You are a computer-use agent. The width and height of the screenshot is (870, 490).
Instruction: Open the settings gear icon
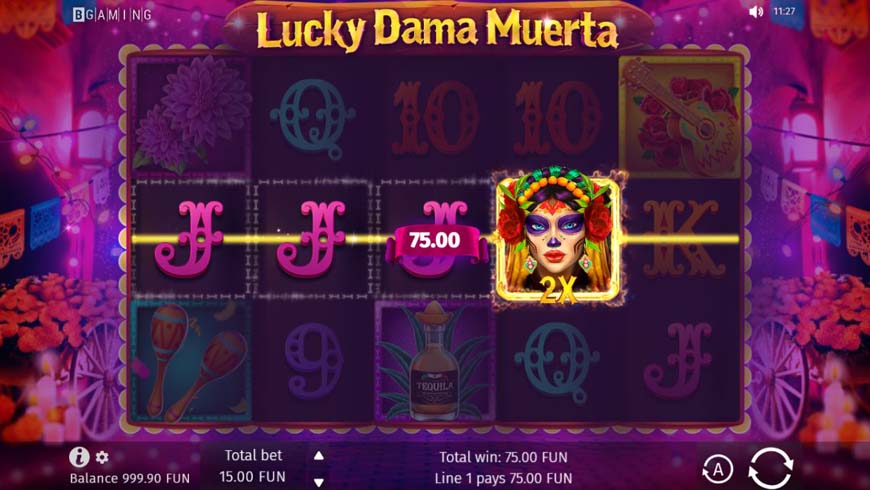(102, 457)
